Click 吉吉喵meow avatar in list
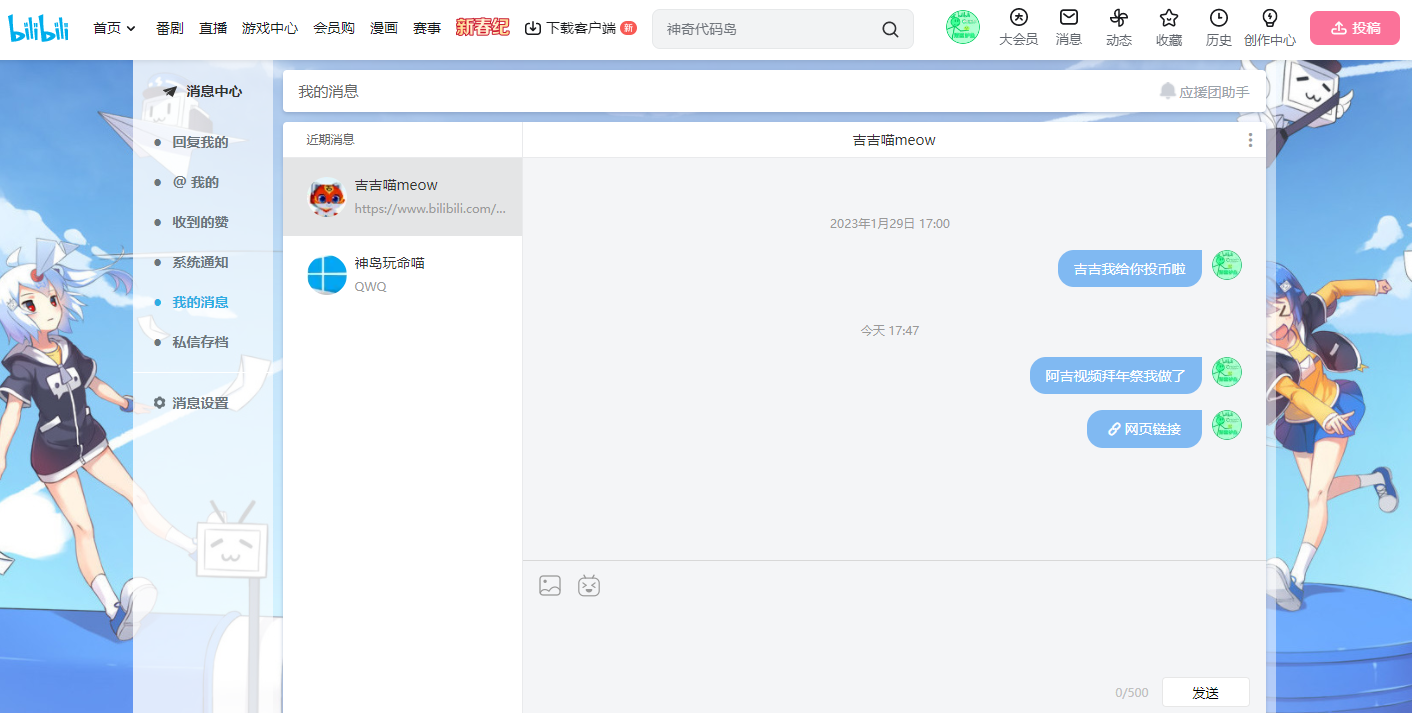 (x=327, y=197)
